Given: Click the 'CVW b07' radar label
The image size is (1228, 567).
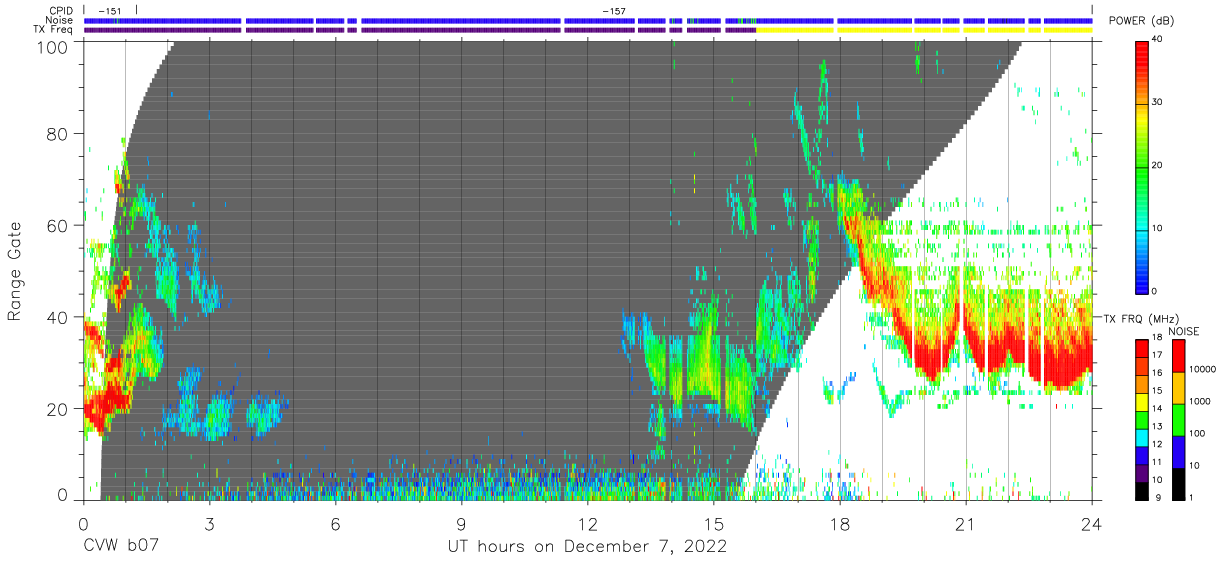Looking at the screenshot, I should [121, 547].
